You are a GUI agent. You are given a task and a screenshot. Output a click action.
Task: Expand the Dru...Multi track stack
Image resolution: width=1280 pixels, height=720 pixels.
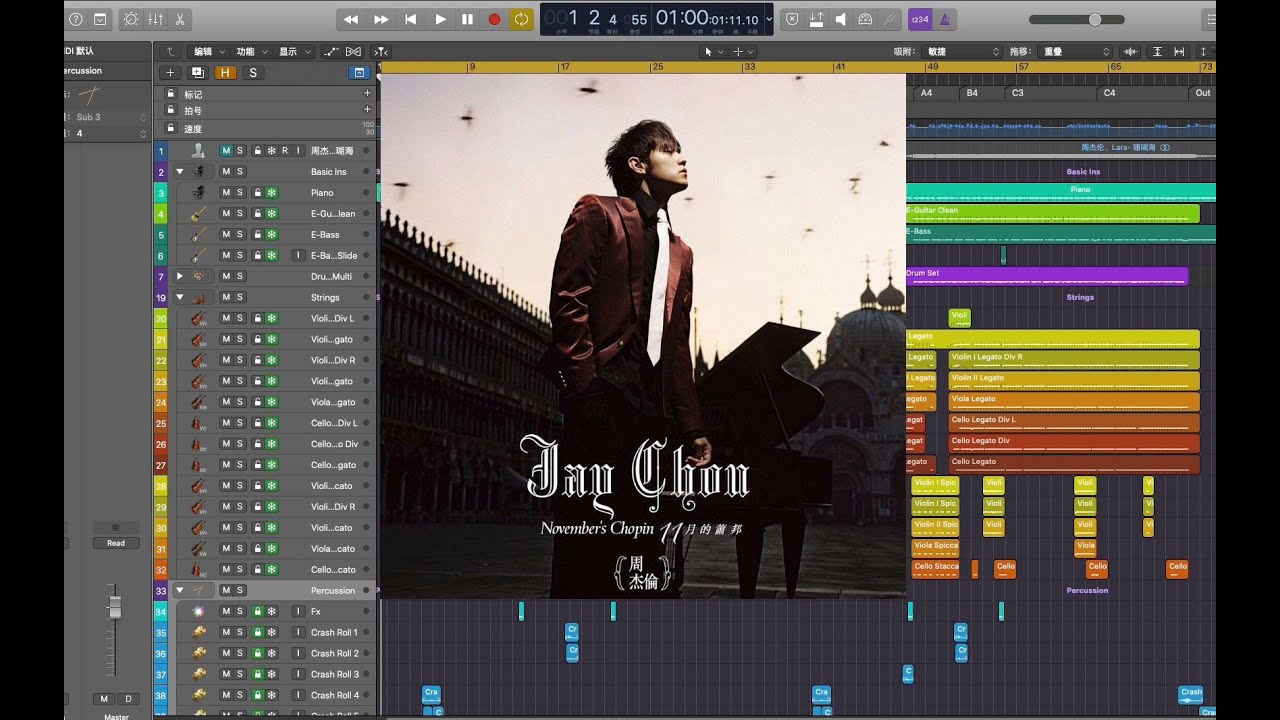coord(180,276)
